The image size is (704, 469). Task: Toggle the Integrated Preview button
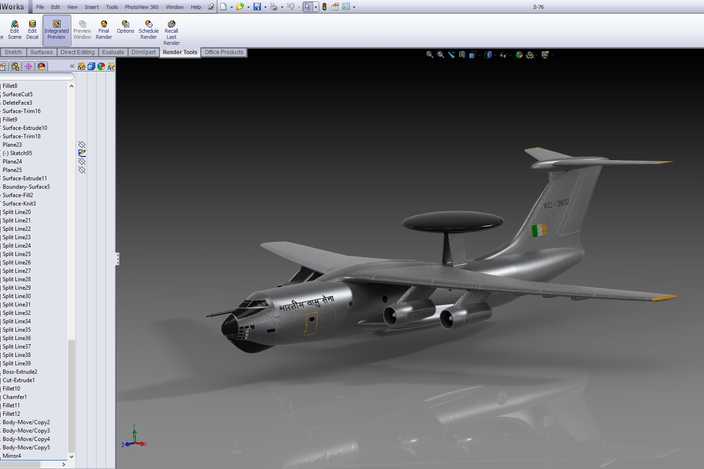[x=57, y=30]
